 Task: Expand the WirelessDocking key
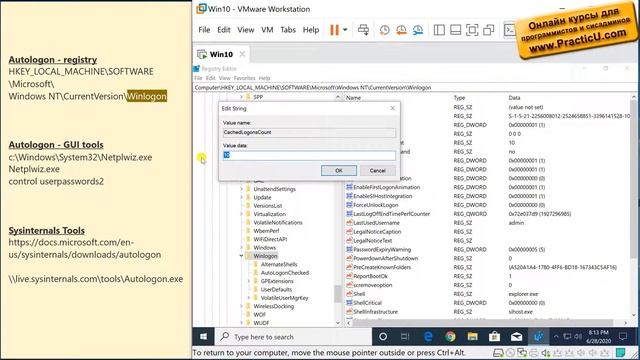pos(241,306)
